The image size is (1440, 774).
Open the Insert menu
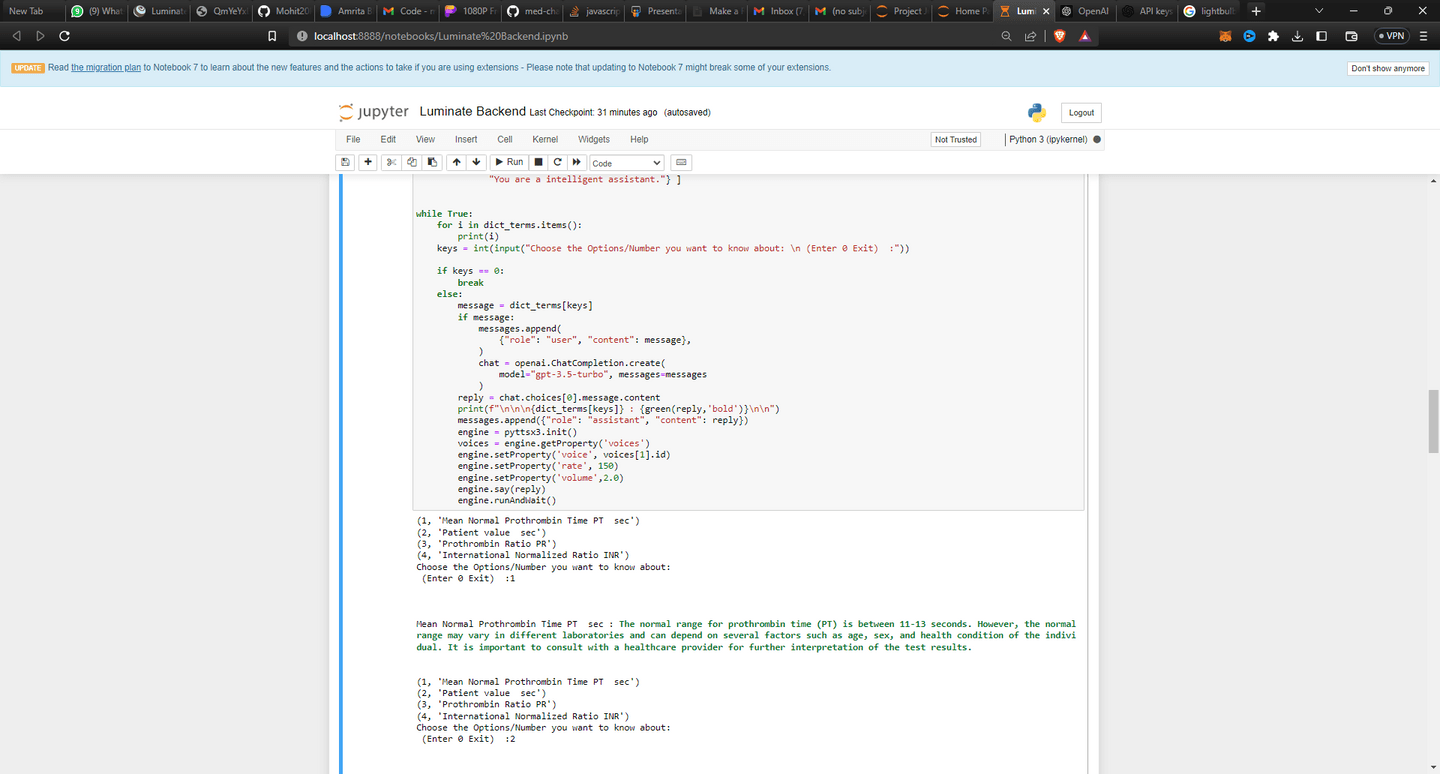(466, 140)
